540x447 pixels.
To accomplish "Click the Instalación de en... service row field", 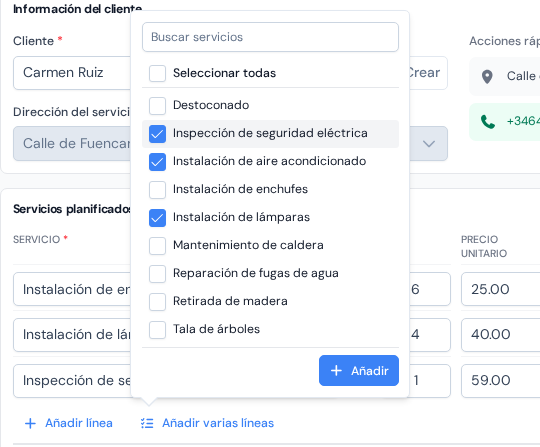I will point(72,289).
